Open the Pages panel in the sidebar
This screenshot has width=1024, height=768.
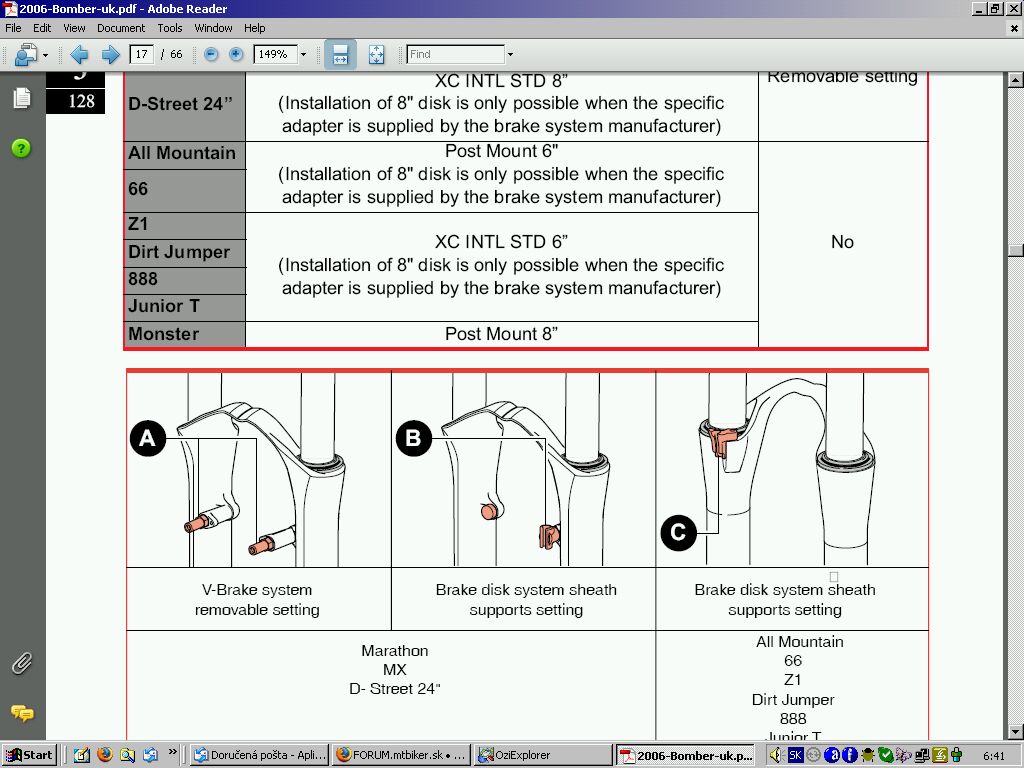click(x=21, y=98)
